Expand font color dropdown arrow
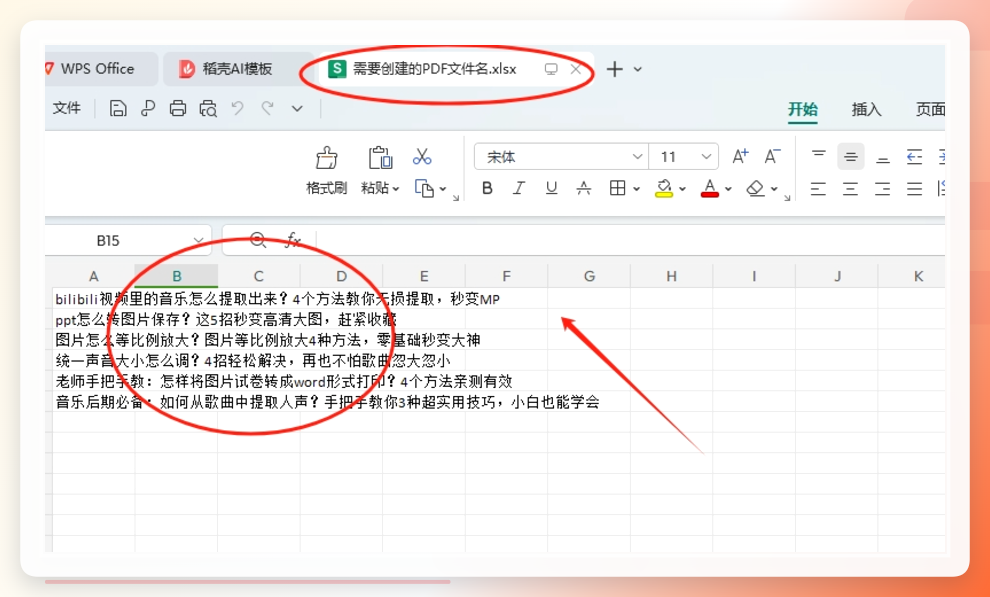990x597 pixels. point(728,189)
